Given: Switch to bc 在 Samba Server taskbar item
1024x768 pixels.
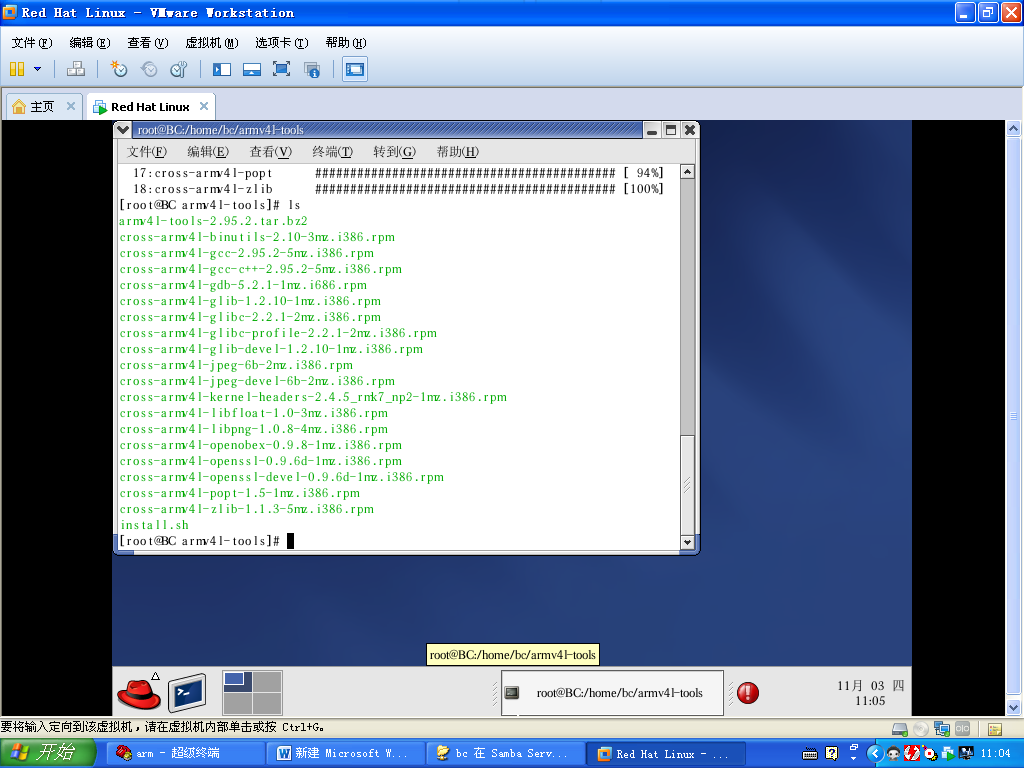Looking at the screenshot, I should coord(505,753).
